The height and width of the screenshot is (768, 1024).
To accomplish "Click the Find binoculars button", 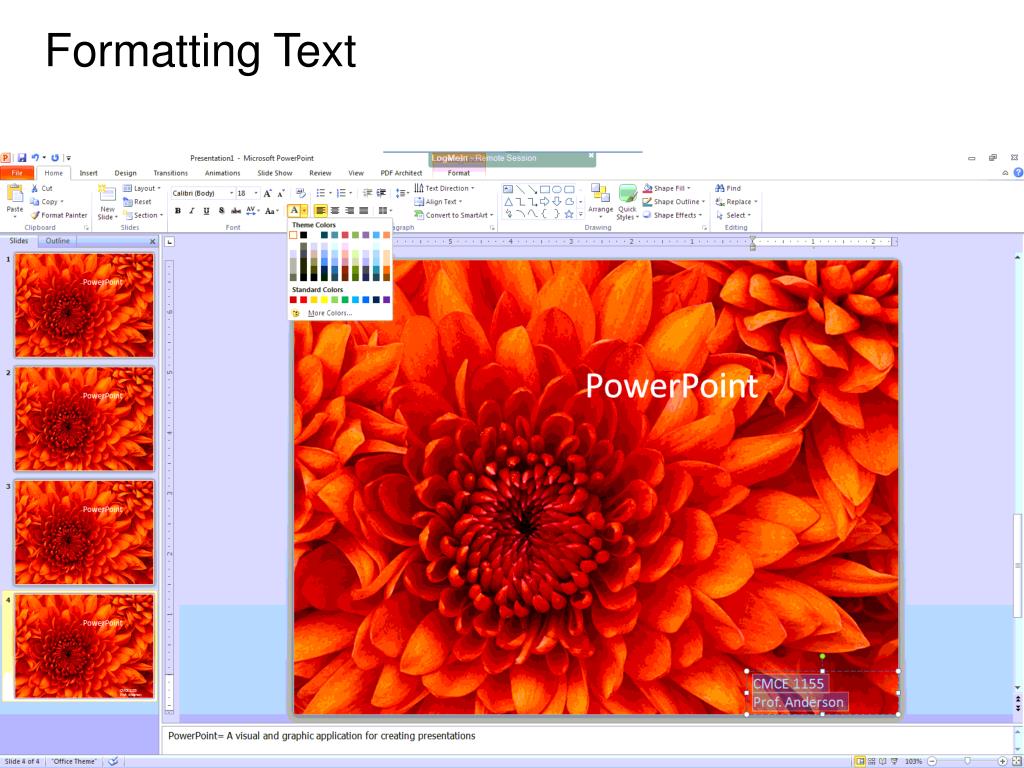I will [x=728, y=188].
